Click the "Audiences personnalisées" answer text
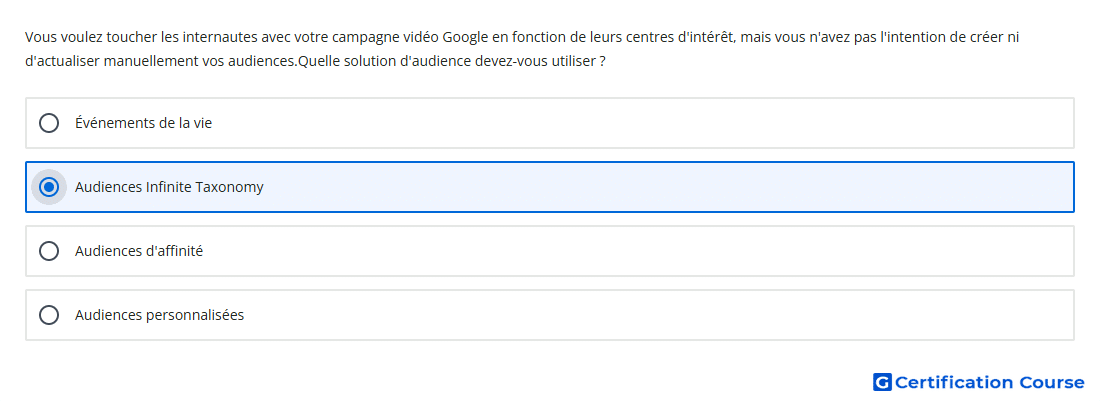This screenshot has width=1100, height=401. tap(159, 315)
